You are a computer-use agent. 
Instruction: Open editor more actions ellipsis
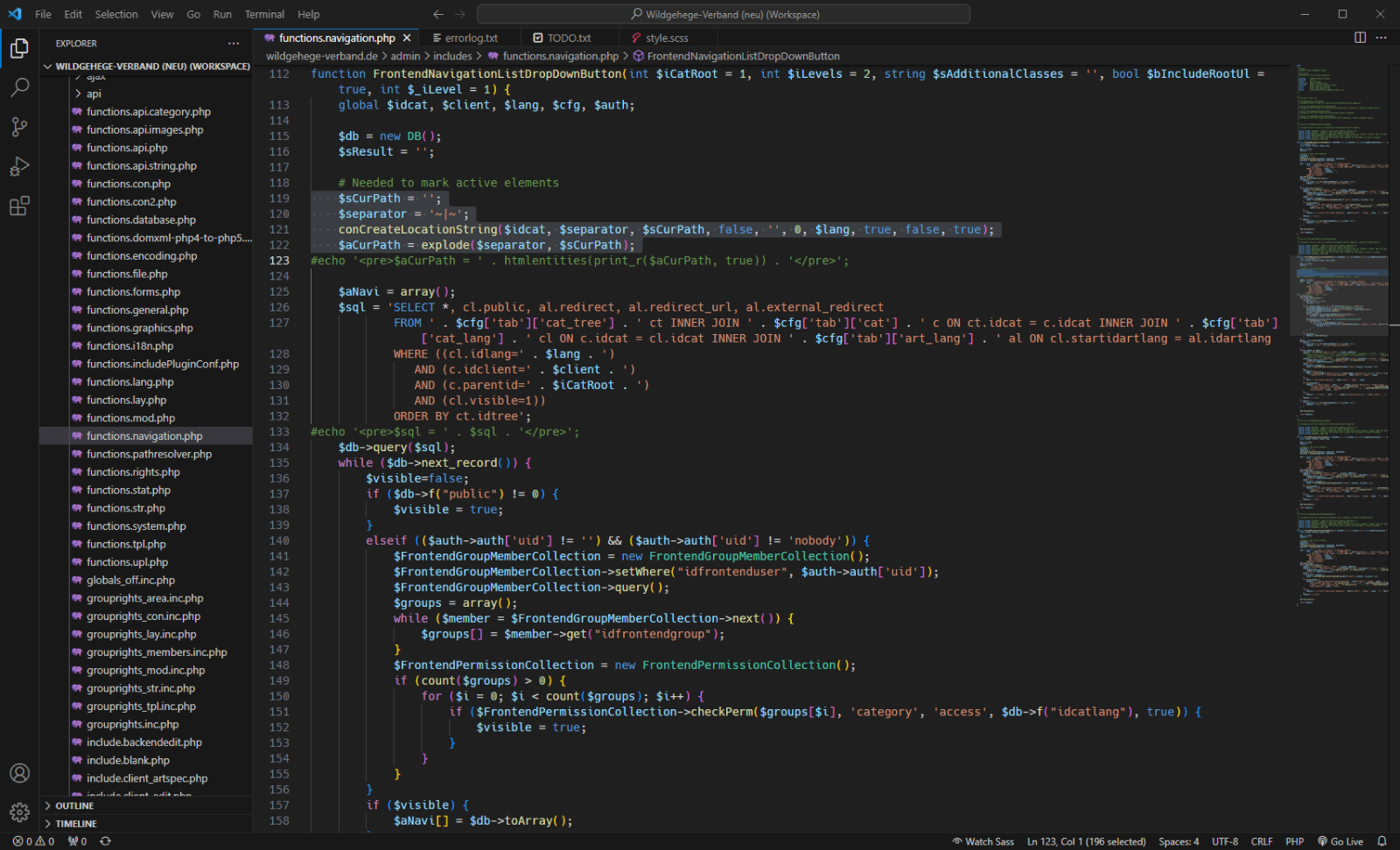[1381, 38]
